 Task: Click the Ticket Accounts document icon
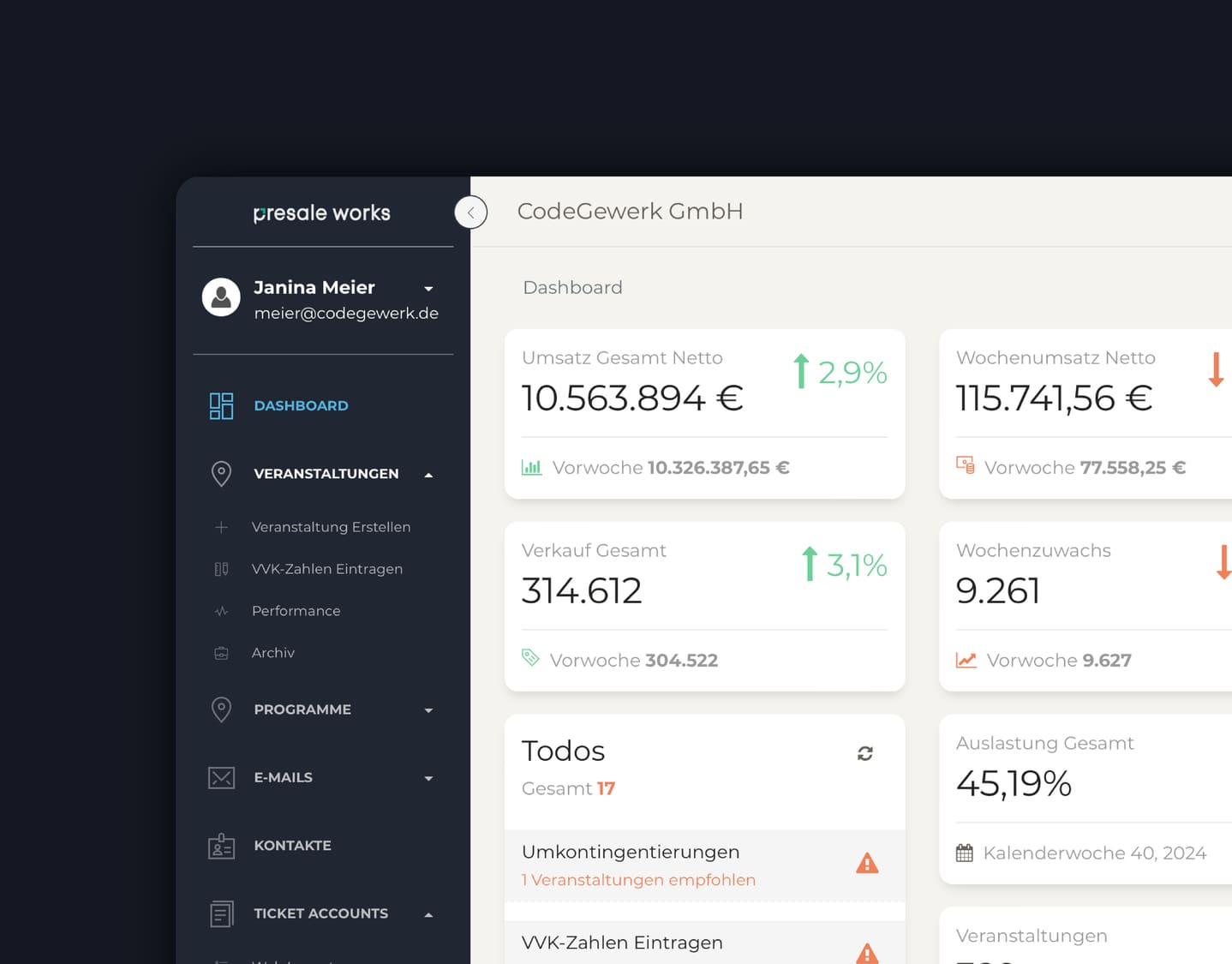pyautogui.click(x=221, y=913)
